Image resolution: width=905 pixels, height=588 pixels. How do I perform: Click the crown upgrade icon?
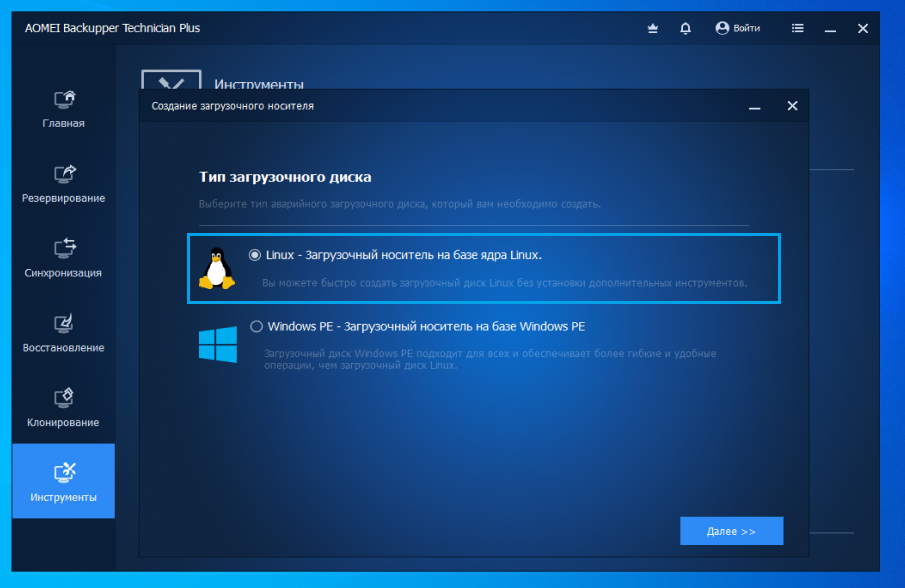point(653,28)
